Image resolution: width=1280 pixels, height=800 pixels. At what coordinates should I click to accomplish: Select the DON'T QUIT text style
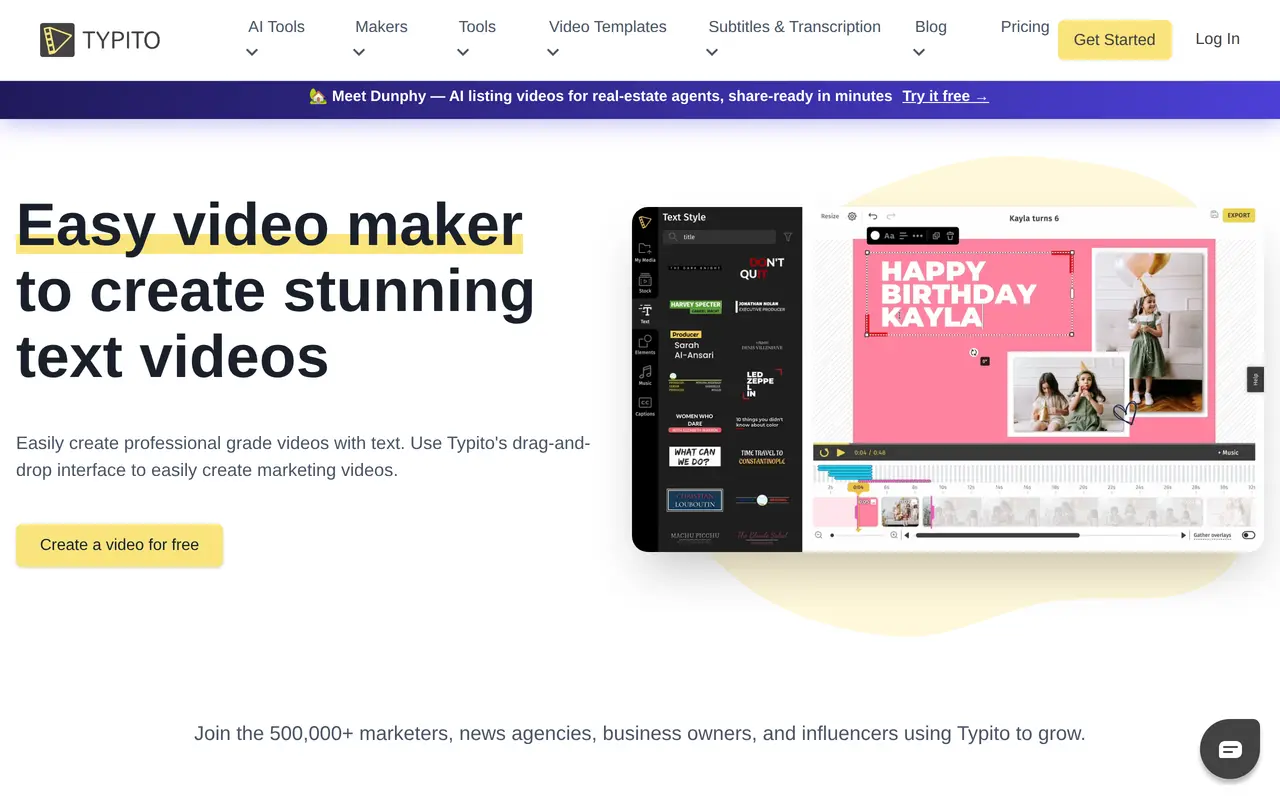tap(762, 267)
